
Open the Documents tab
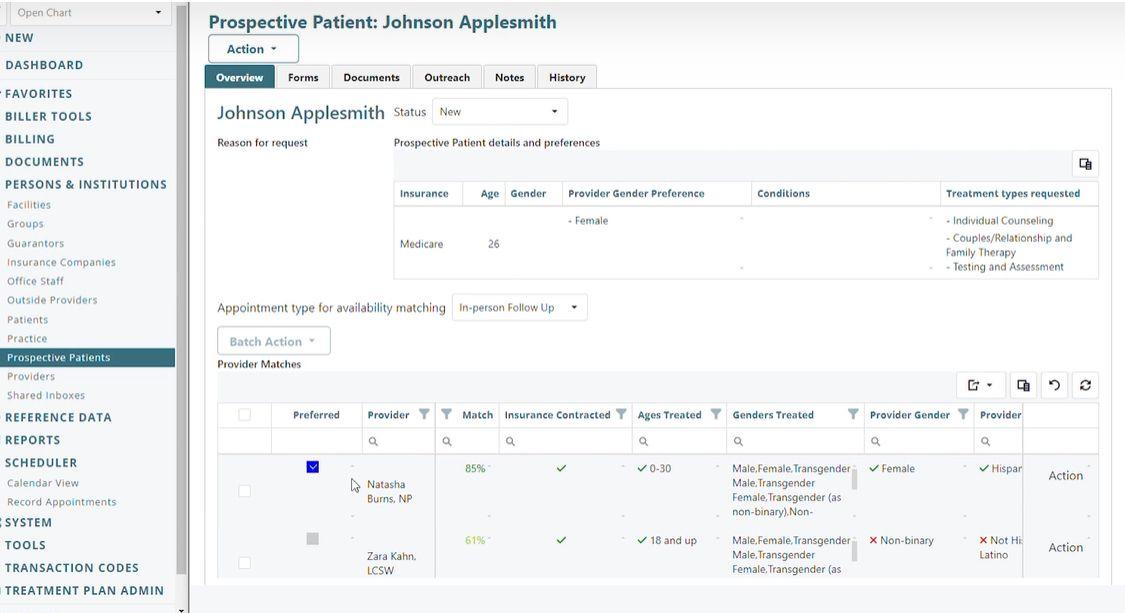(371, 77)
